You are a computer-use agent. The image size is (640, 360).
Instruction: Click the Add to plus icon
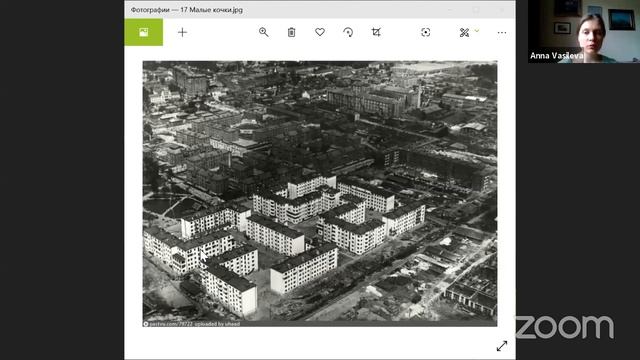(x=182, y=32)
